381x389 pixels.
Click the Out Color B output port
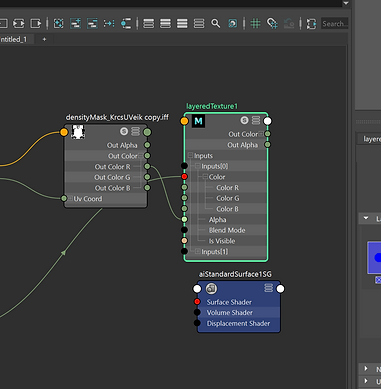coord(147,188)
